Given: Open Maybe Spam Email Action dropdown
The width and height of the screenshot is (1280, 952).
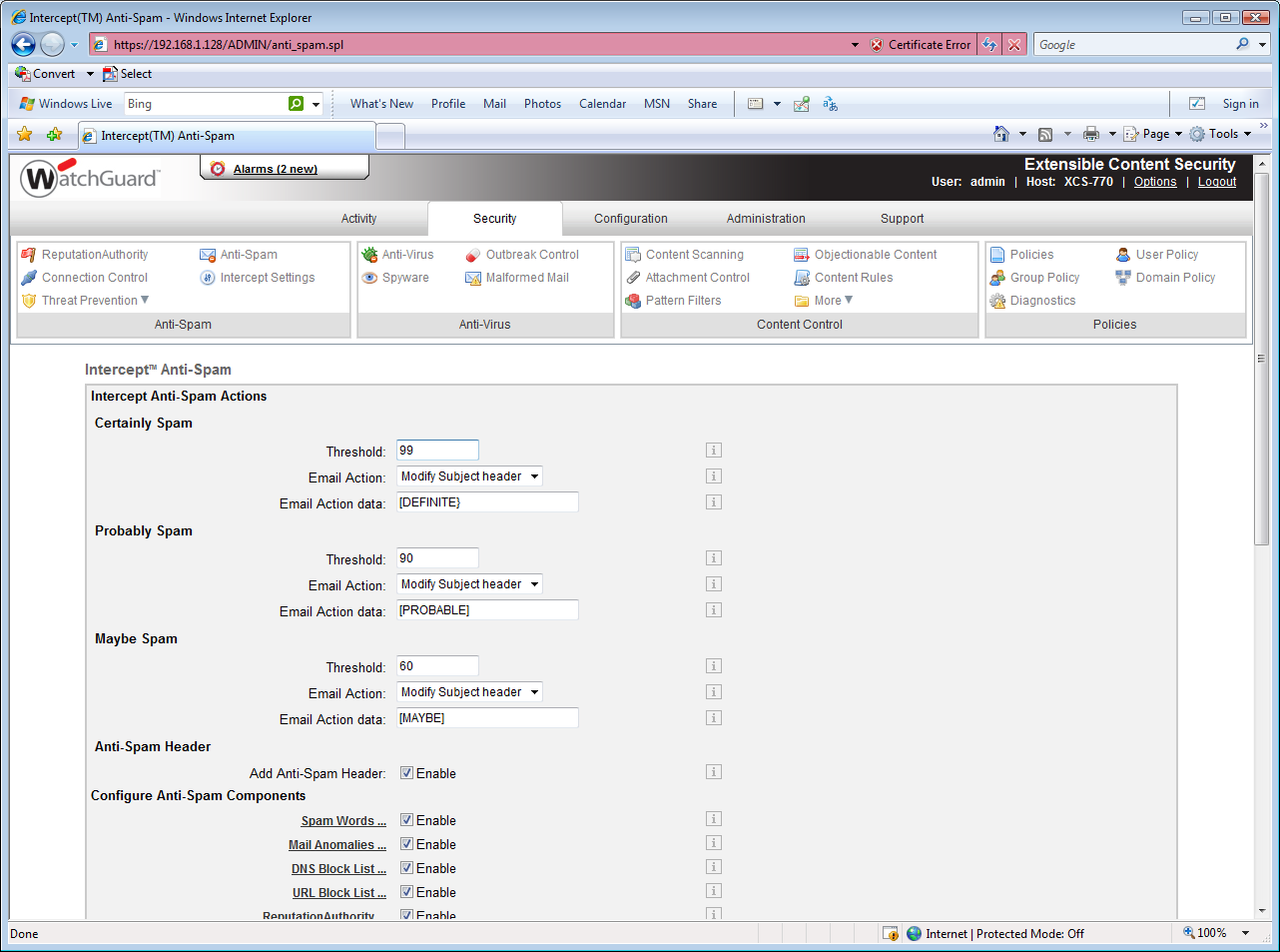Looking at the screenshot, I should click(470, 692).
